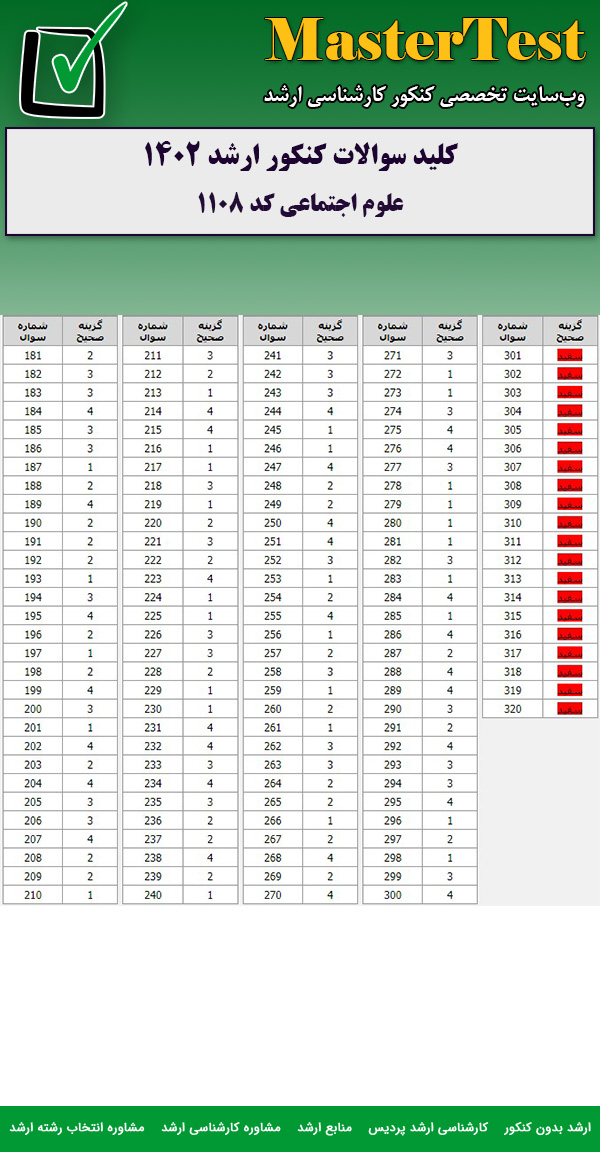Click the علوم اجتماعی کد ۱۱۰۸ subtitle

(300, 203)
